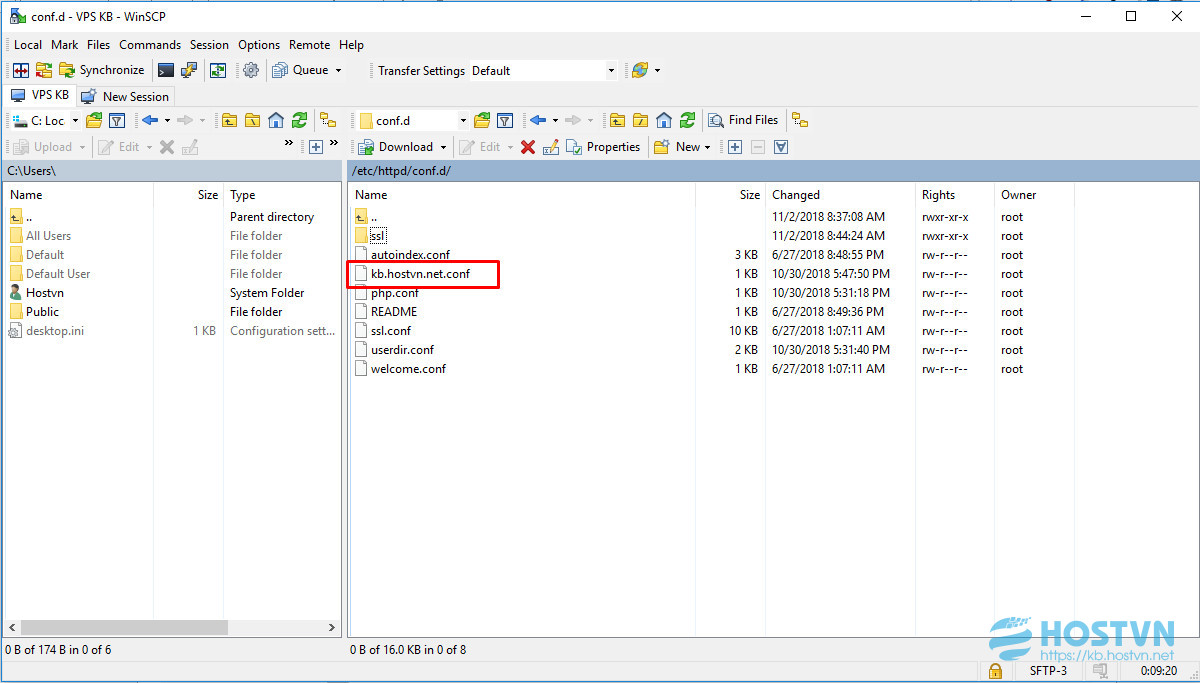Image resolution: width=1200 pixels, height=683 pixels.
Task: Open the Local menu
Action: click(28, 44)
